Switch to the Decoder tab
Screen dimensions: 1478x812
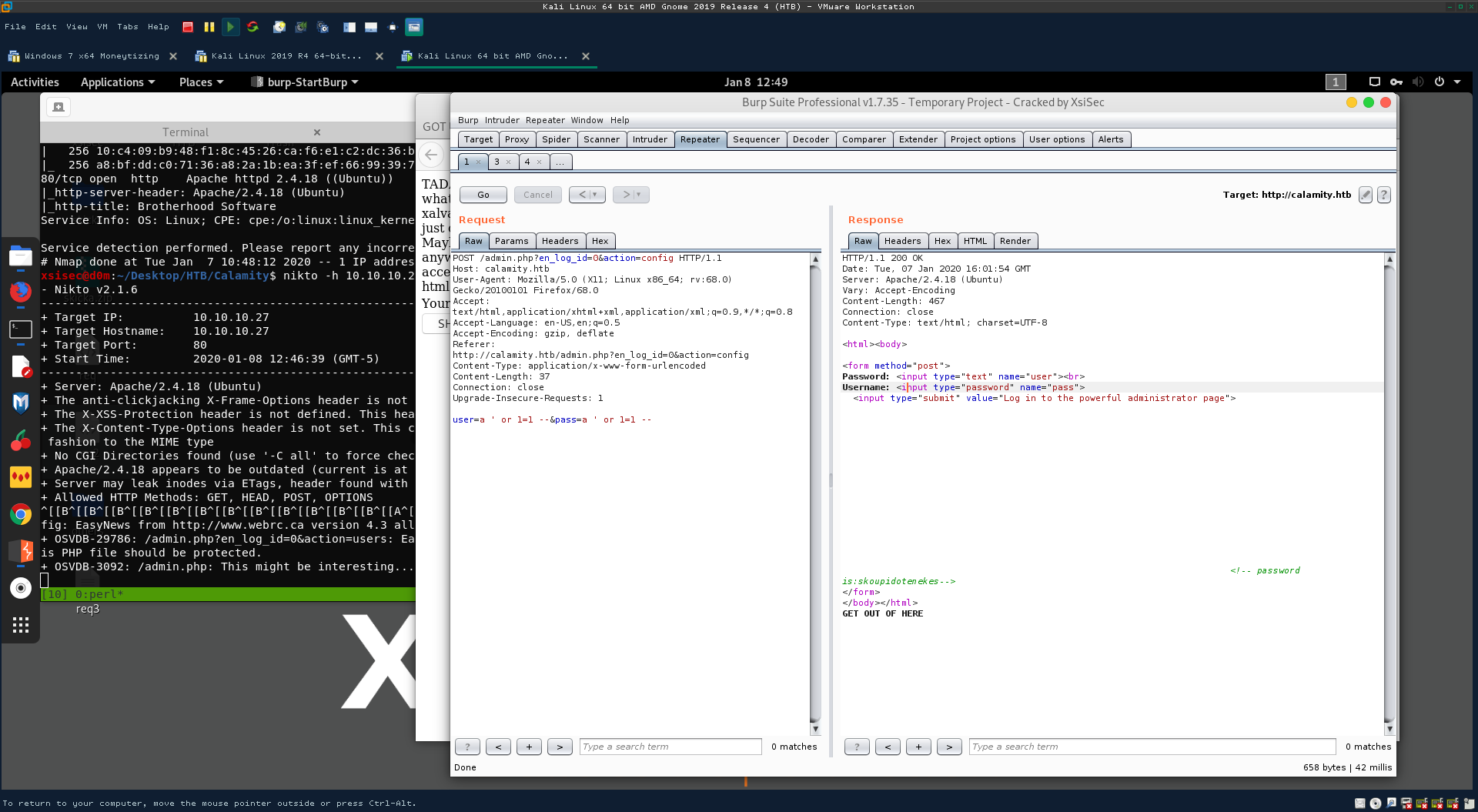tap(811, 139)
